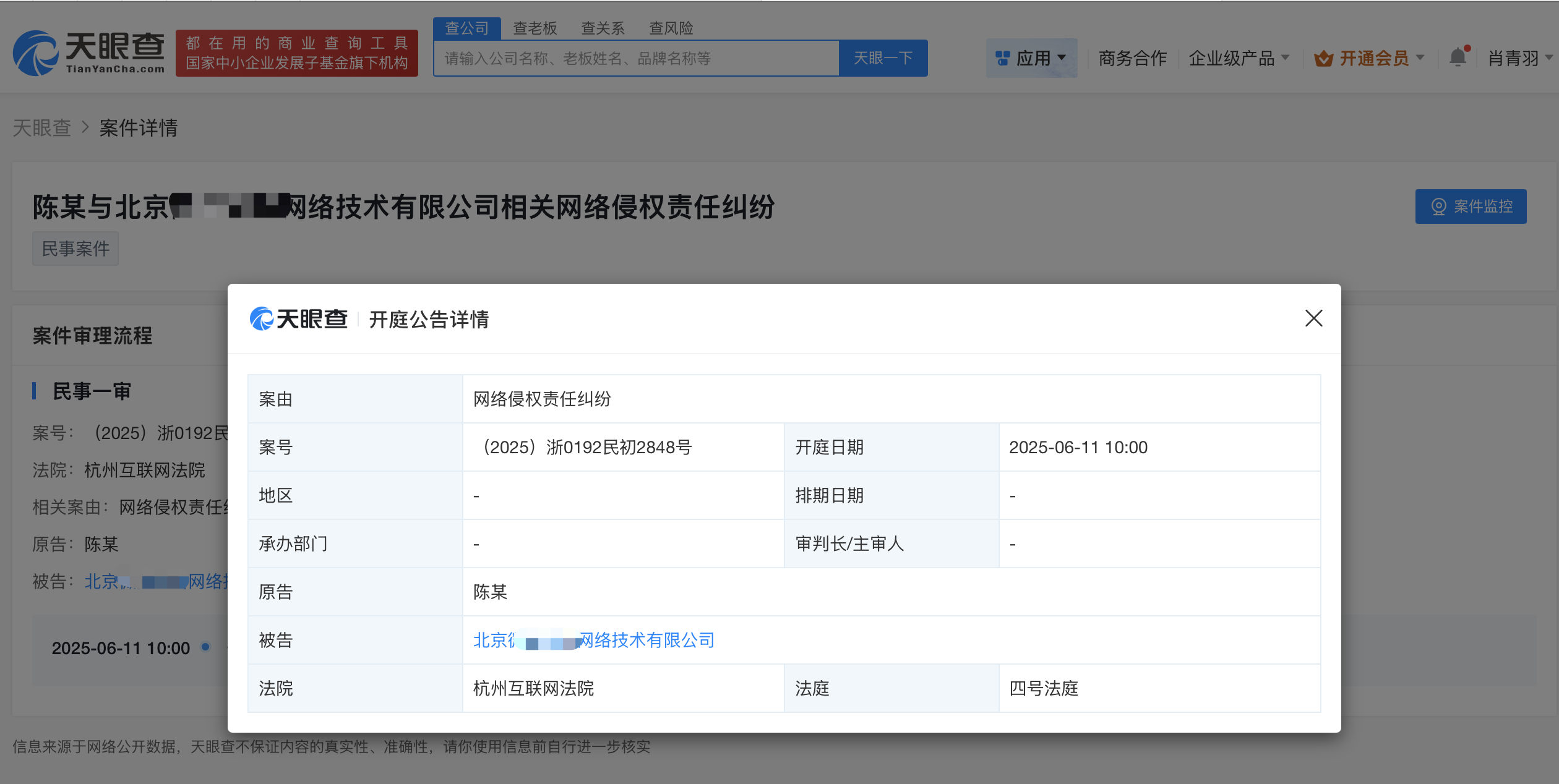Image resolution: width=1559 pixels, height=784 pixels.
Task: Click 原告: 陈某 in background page
Action: tap(75, 544)
